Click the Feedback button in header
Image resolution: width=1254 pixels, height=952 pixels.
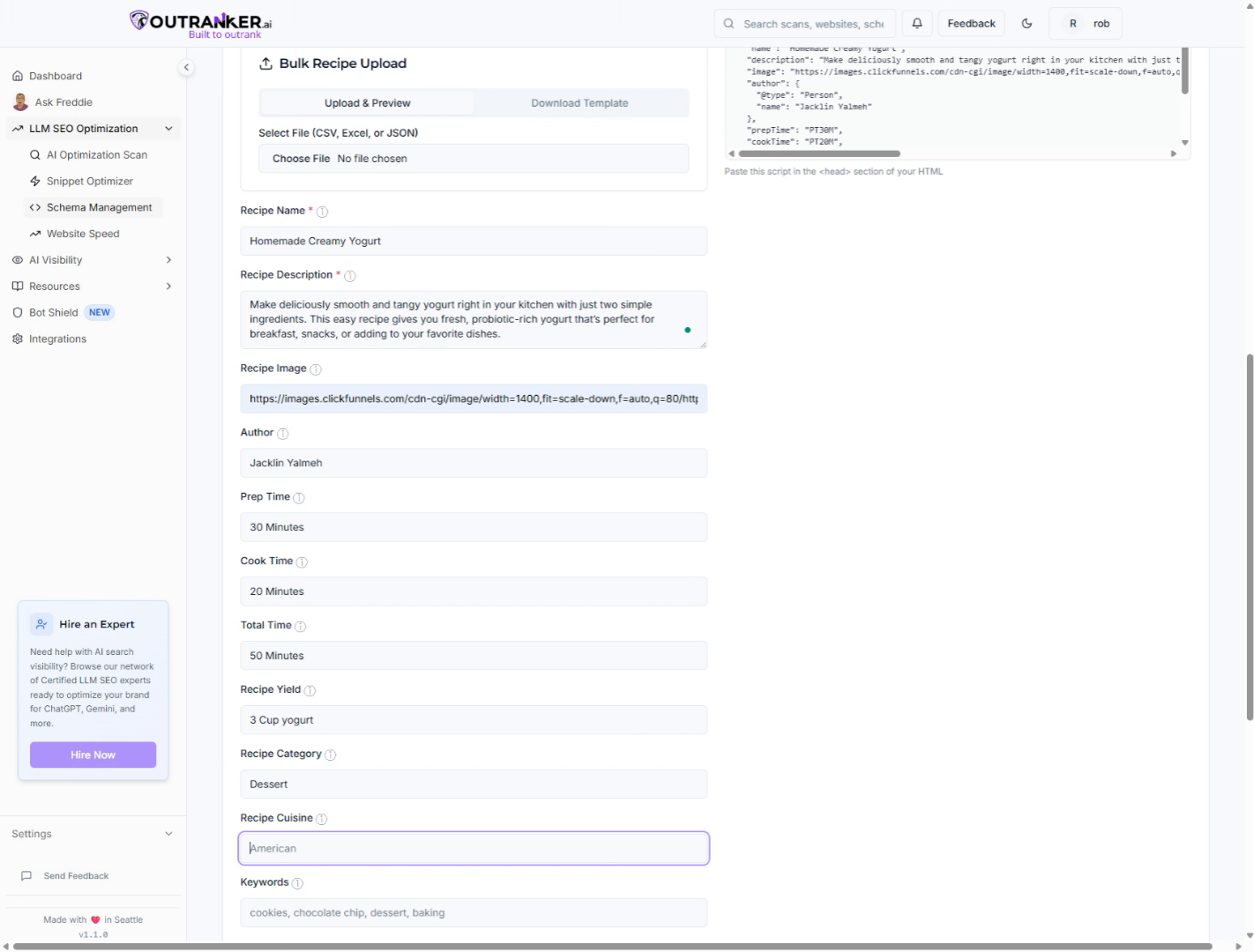(x=971, y=24)
